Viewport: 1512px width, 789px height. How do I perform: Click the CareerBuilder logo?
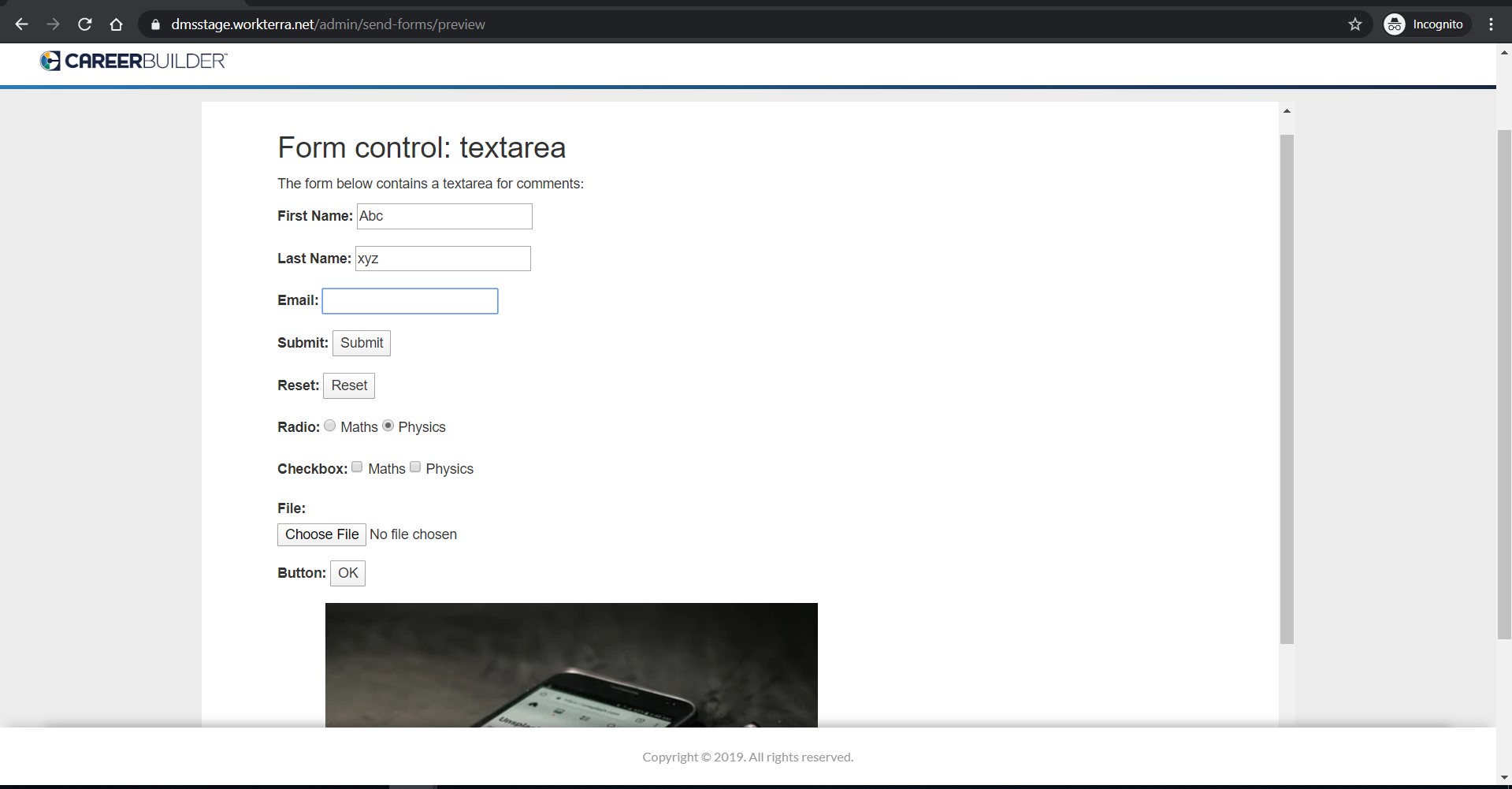tap(133, 61)
